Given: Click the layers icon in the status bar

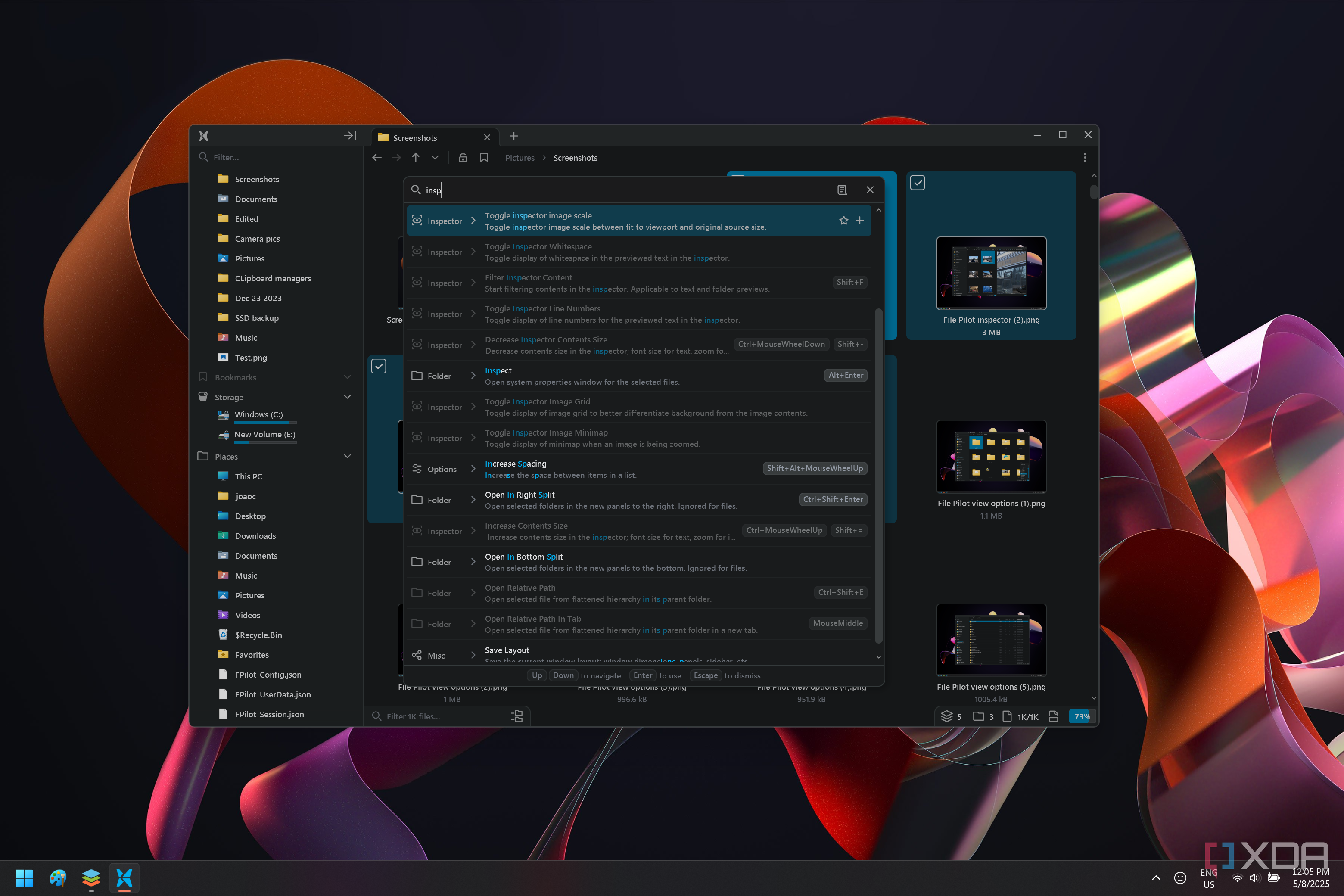Looking at the screenshot, I should click(946, 716).
